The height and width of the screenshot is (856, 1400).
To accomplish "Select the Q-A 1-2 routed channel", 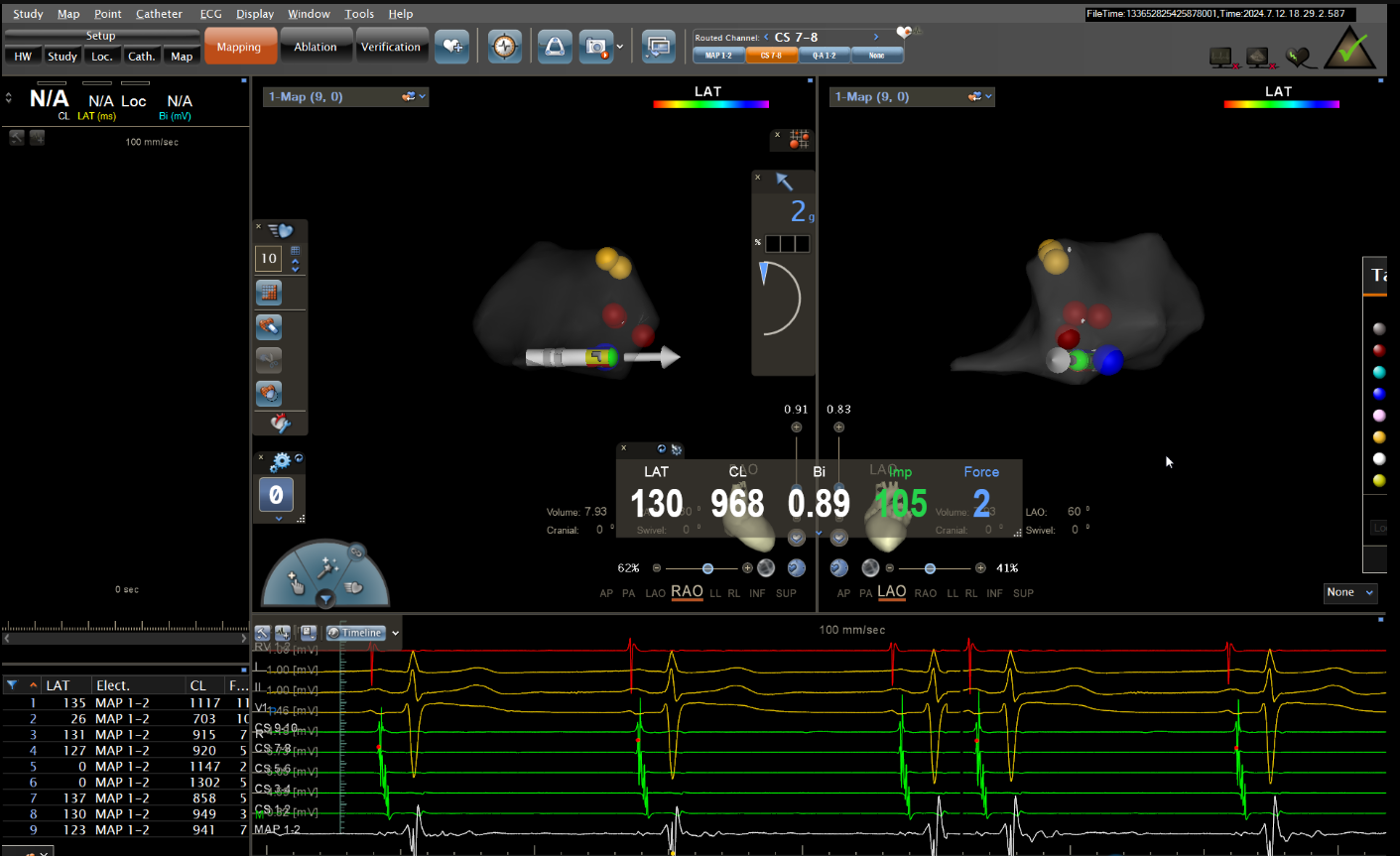I will pos(825,56).
